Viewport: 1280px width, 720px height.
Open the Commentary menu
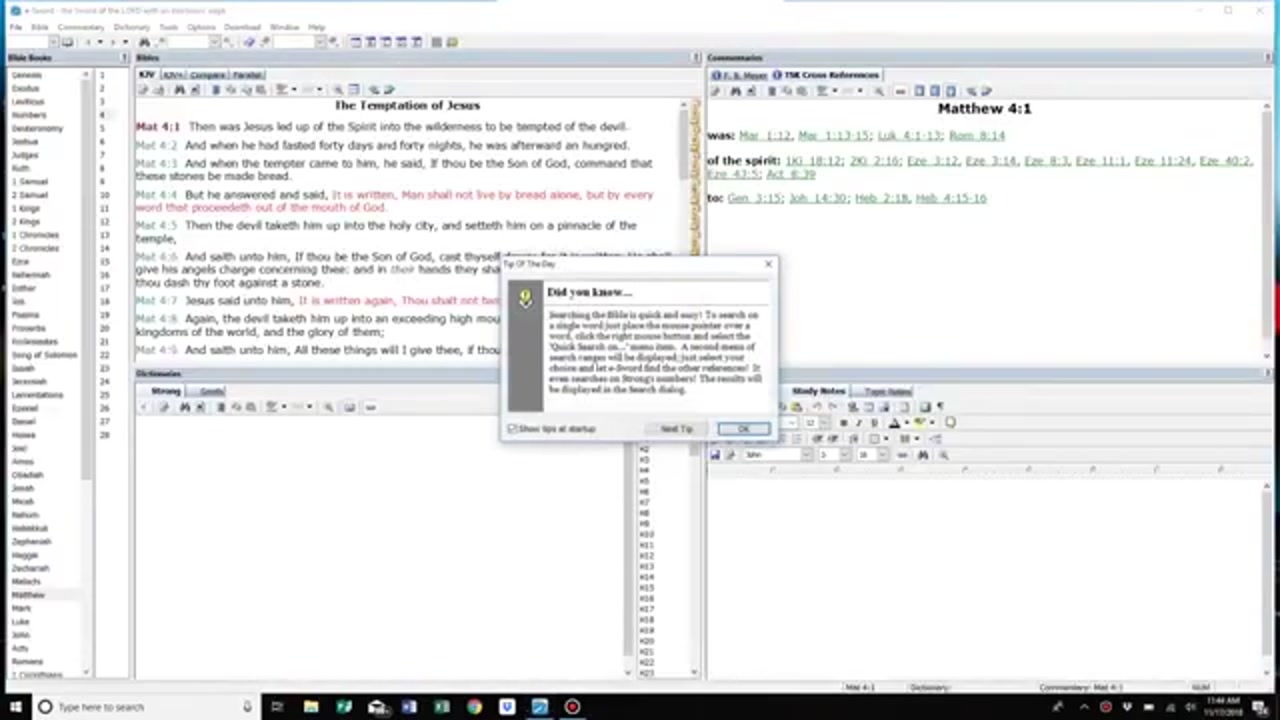tap(80, 27)
